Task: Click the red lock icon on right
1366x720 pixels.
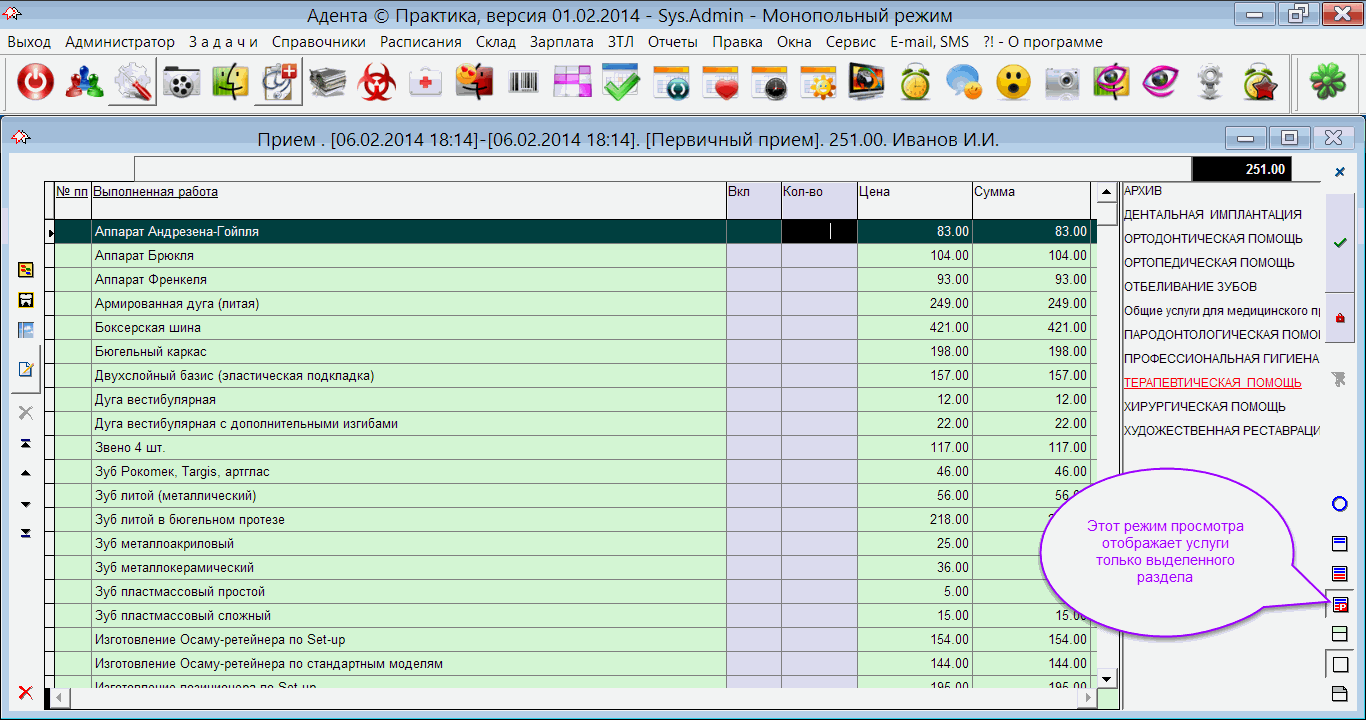Action: pos(1340,318)
